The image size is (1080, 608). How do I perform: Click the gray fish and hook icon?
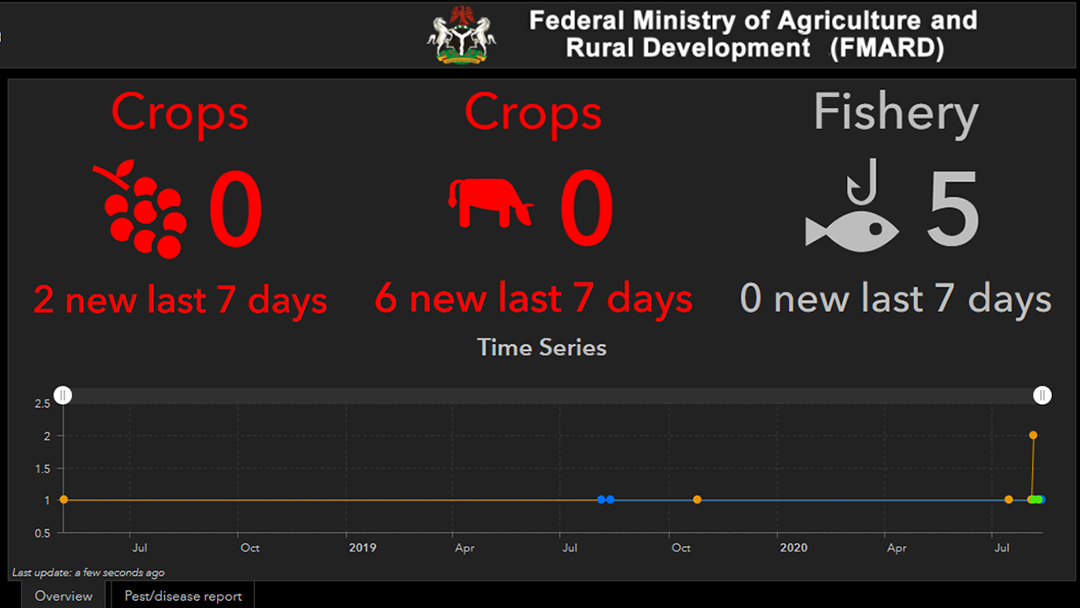pos(852,205)
